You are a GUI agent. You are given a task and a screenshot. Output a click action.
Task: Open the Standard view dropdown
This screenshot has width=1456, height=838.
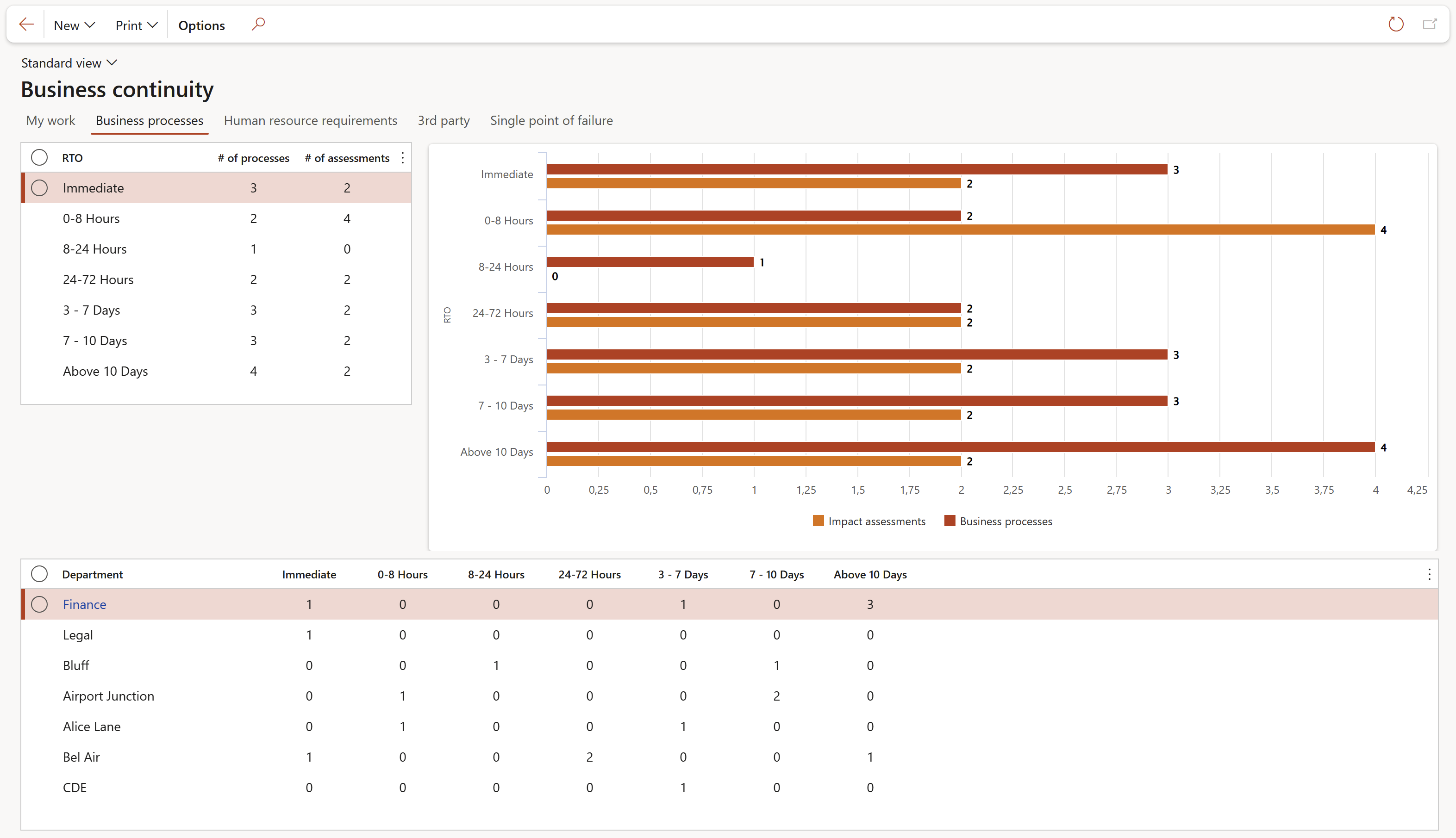(x=69, y=63)
